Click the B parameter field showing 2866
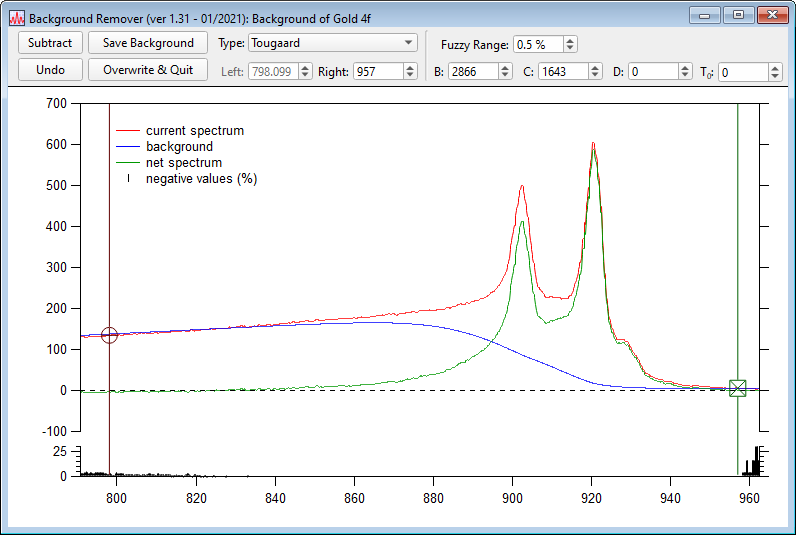 (x=473, y=72)
